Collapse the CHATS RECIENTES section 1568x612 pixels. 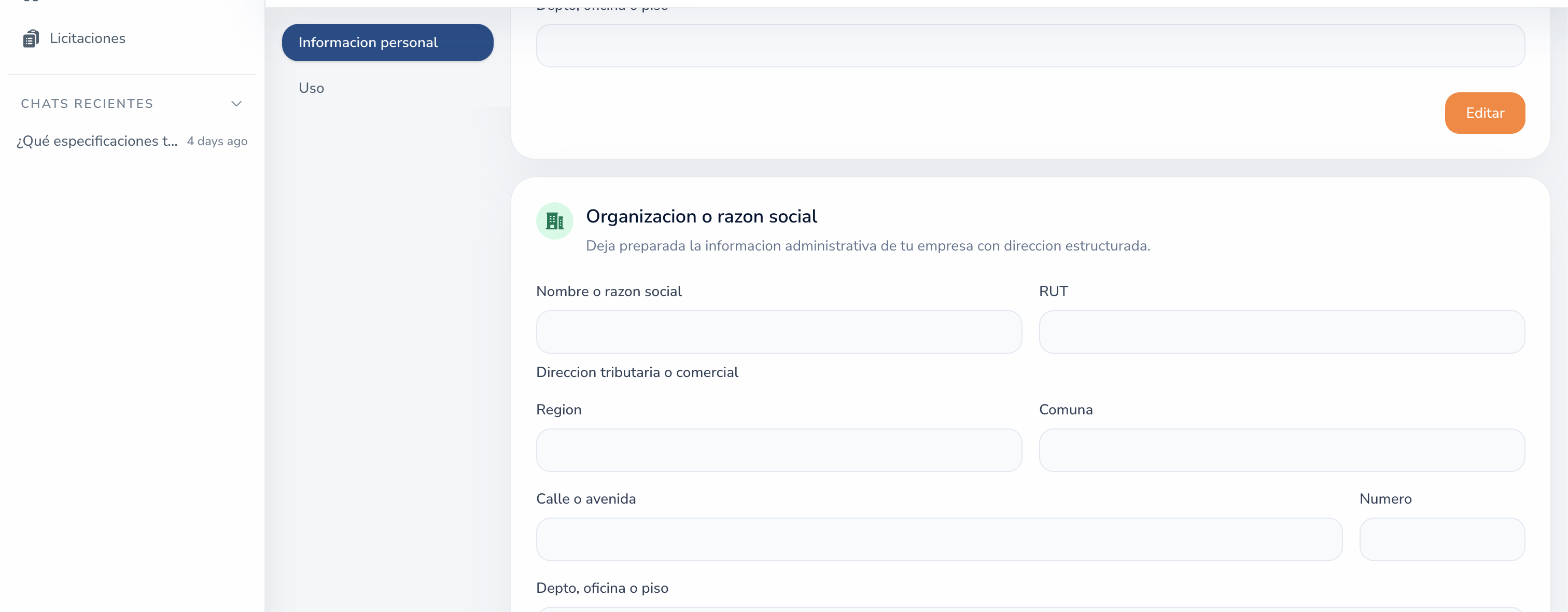(x=236, y=104)
